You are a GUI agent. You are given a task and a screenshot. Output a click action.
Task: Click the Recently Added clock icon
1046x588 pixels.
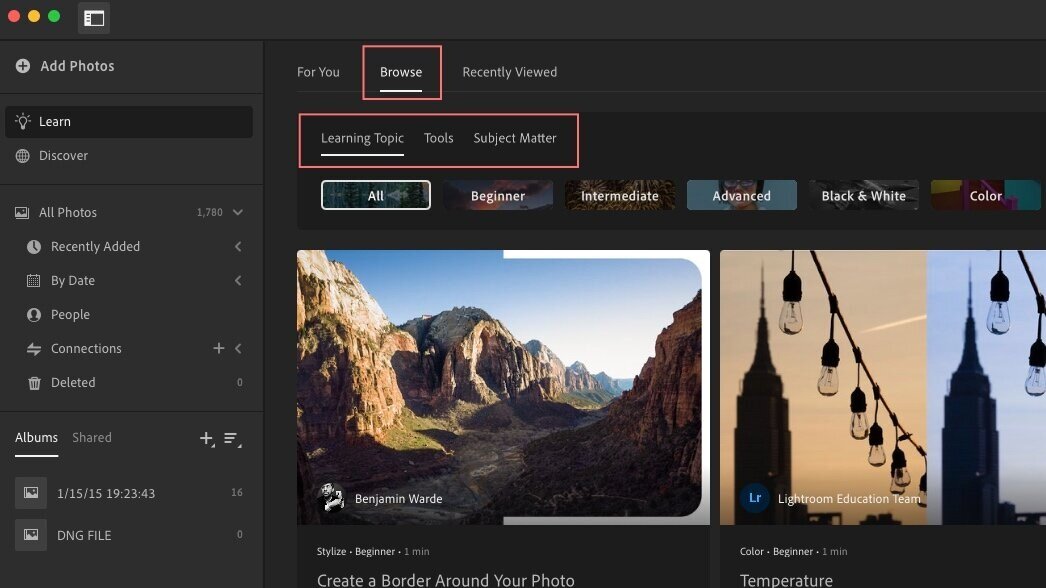pos(33,246)
